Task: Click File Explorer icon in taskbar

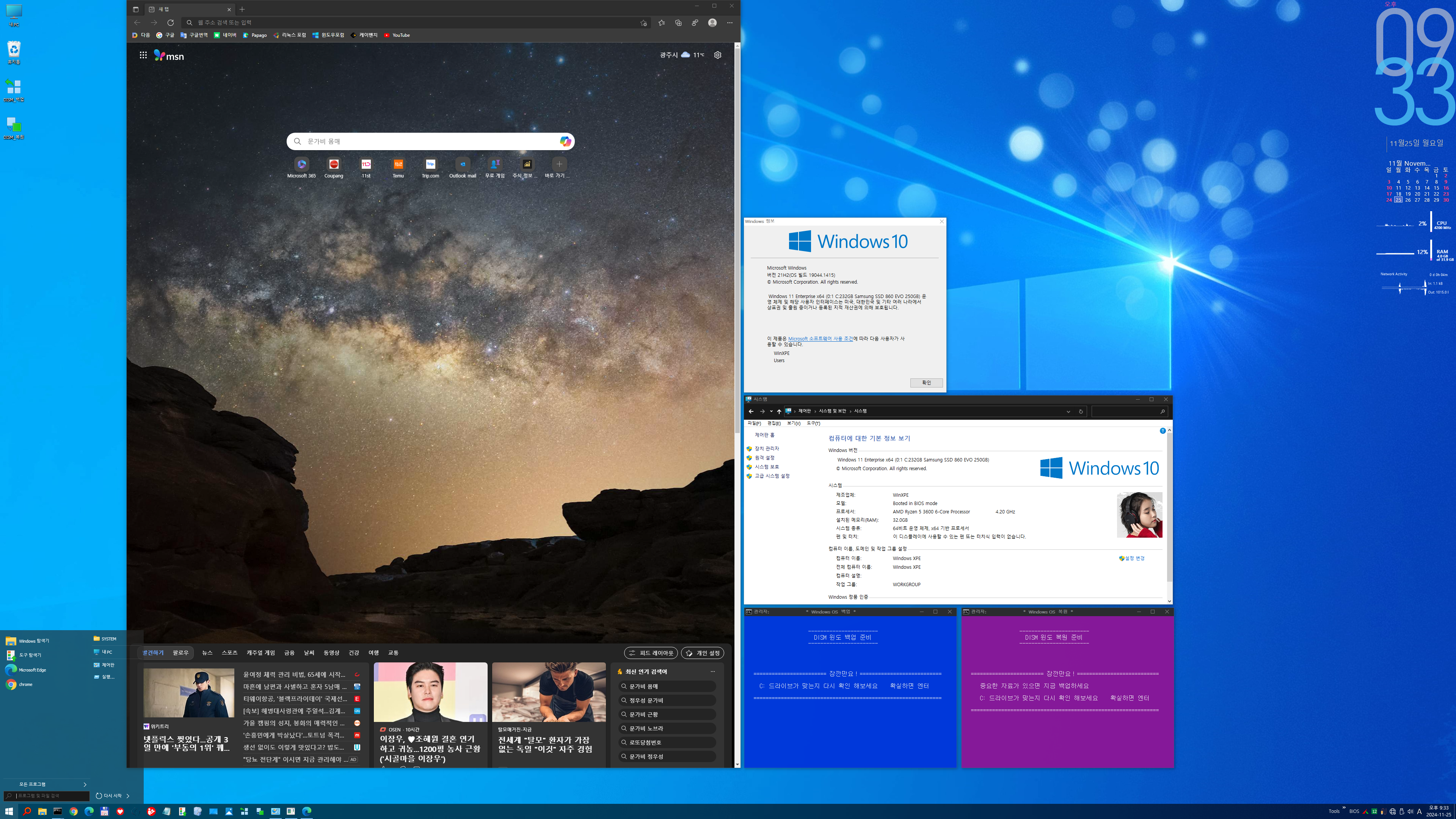Action: click(x=42, y=811)
